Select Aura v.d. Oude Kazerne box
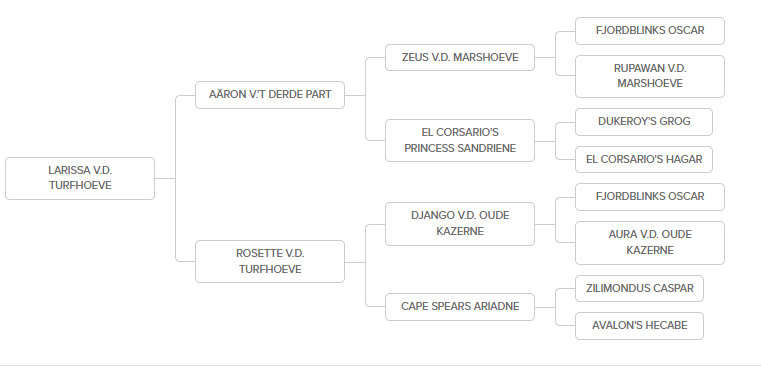 click(x=650, y=243)
